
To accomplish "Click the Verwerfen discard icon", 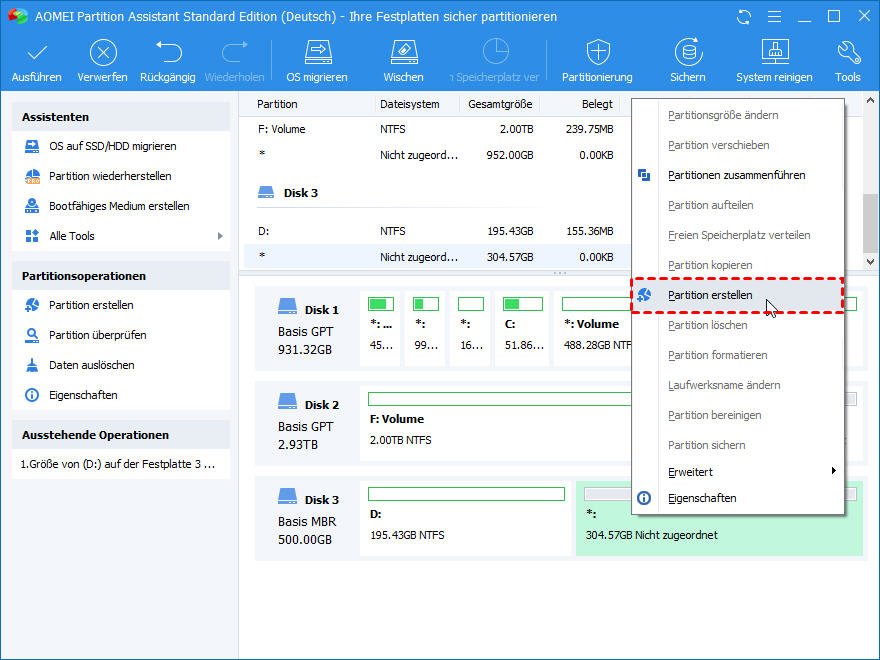I will pyautogui.click(x=103, y=53).
